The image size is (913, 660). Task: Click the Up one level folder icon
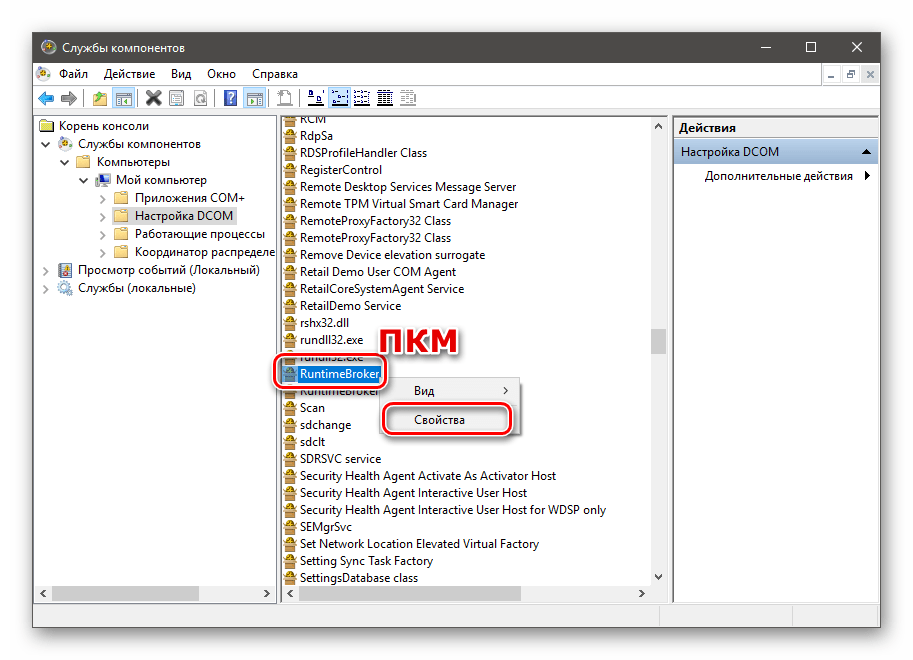tap(99, 98)
